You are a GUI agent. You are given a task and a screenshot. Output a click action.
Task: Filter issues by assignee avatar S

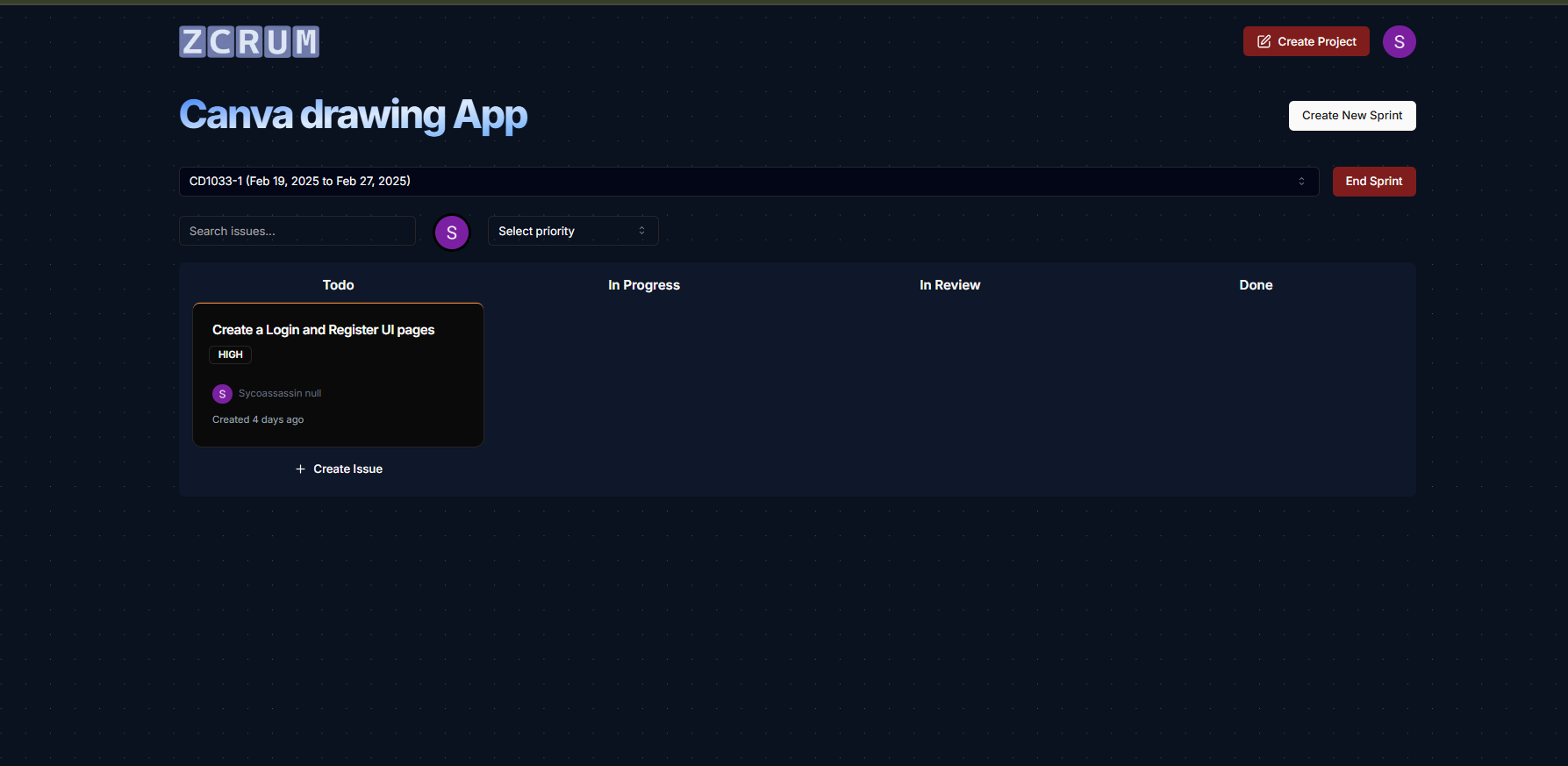452,233
